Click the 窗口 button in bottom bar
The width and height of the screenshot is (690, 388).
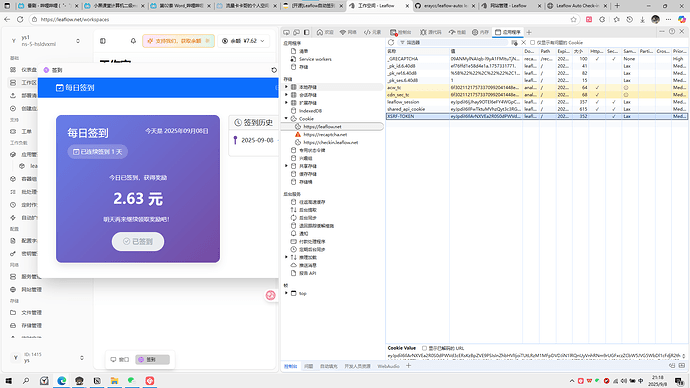click(x=120, y=359)
